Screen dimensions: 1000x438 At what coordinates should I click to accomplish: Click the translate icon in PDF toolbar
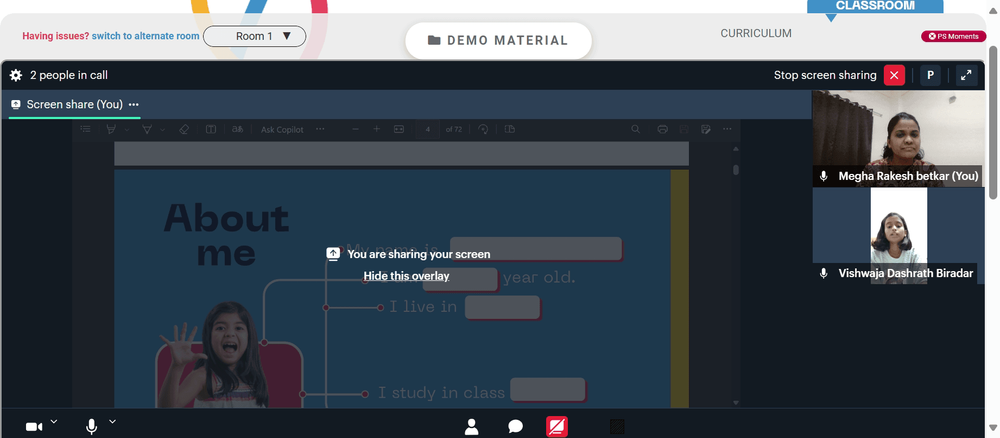tap(237, 129)
